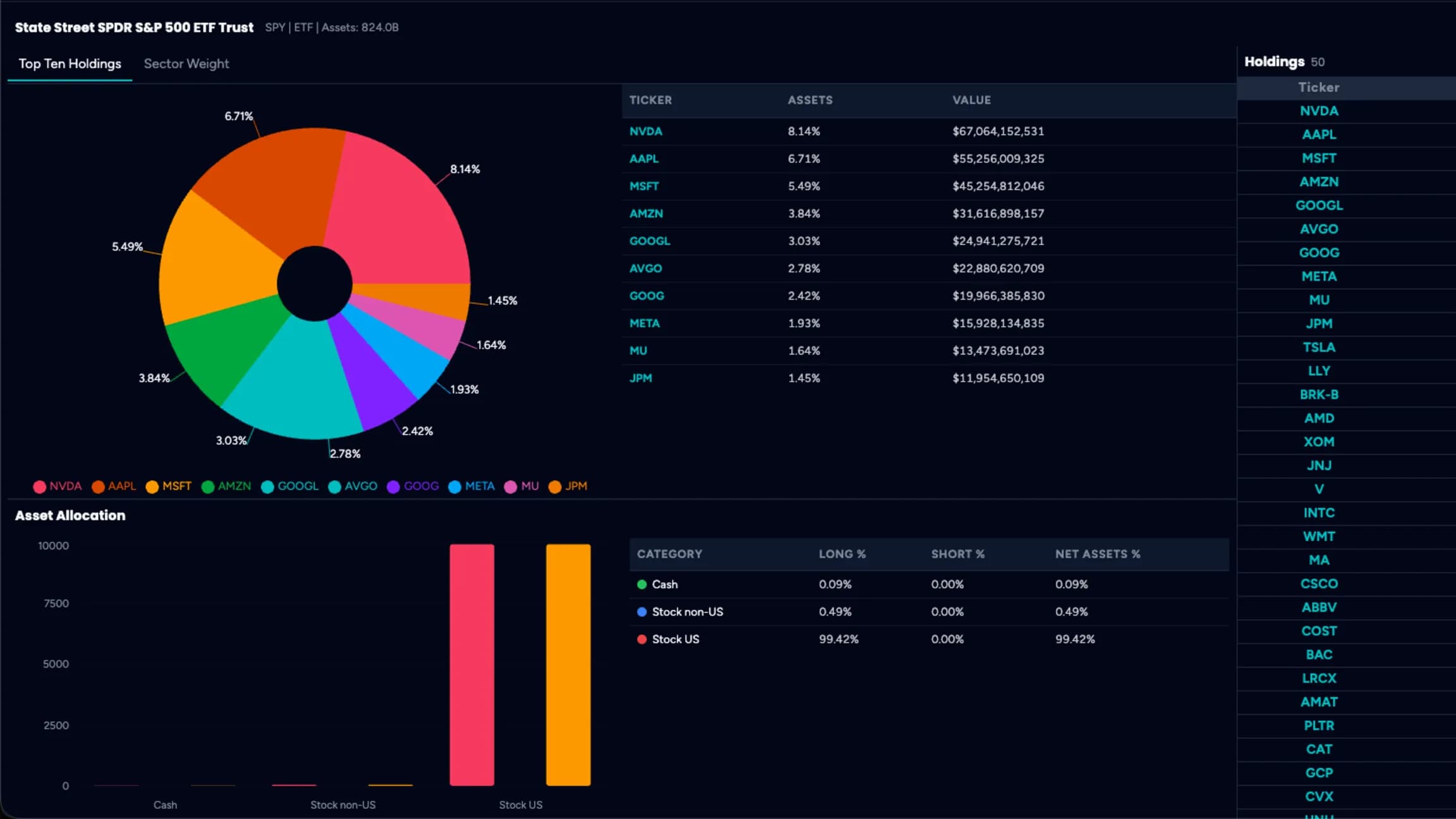The height and width of the screenshot is (819, 1456).
Task: Select TSLA in the Holdings sidebar list
Action: point(1319,348)
